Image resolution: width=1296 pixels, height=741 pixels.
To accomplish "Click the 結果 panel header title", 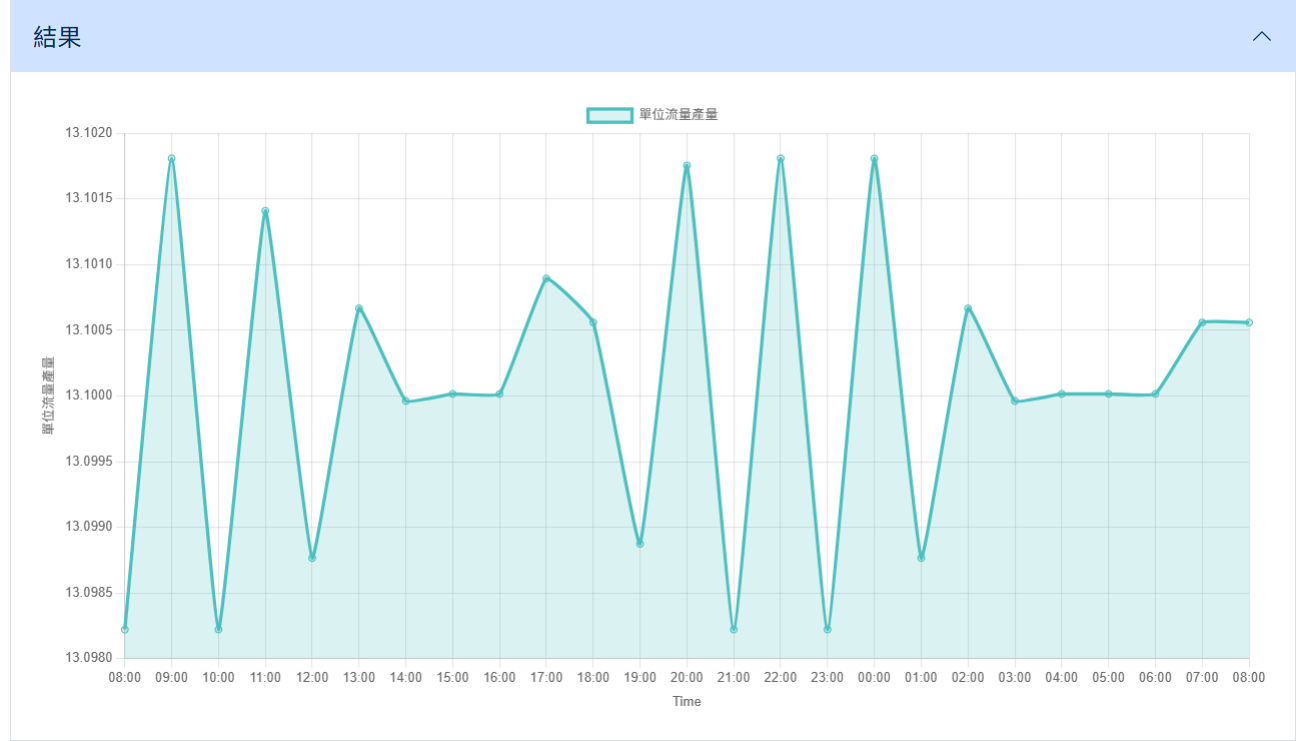I will tap(57, 37).
